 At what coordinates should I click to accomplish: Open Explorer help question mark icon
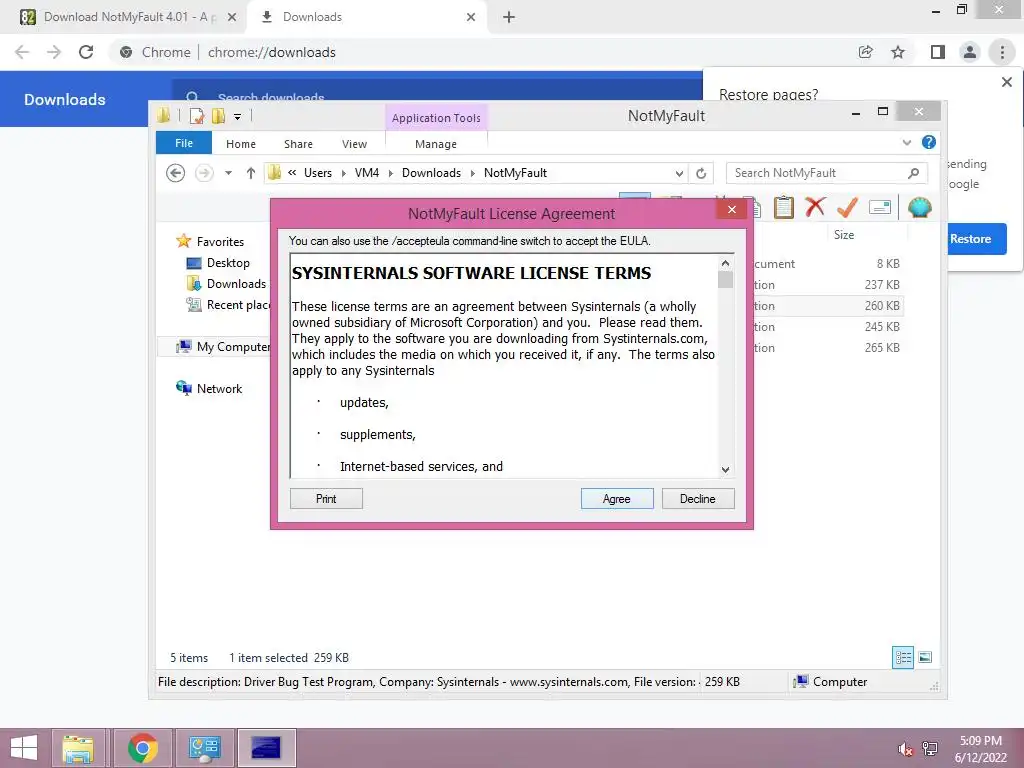[x=929, y=142]
